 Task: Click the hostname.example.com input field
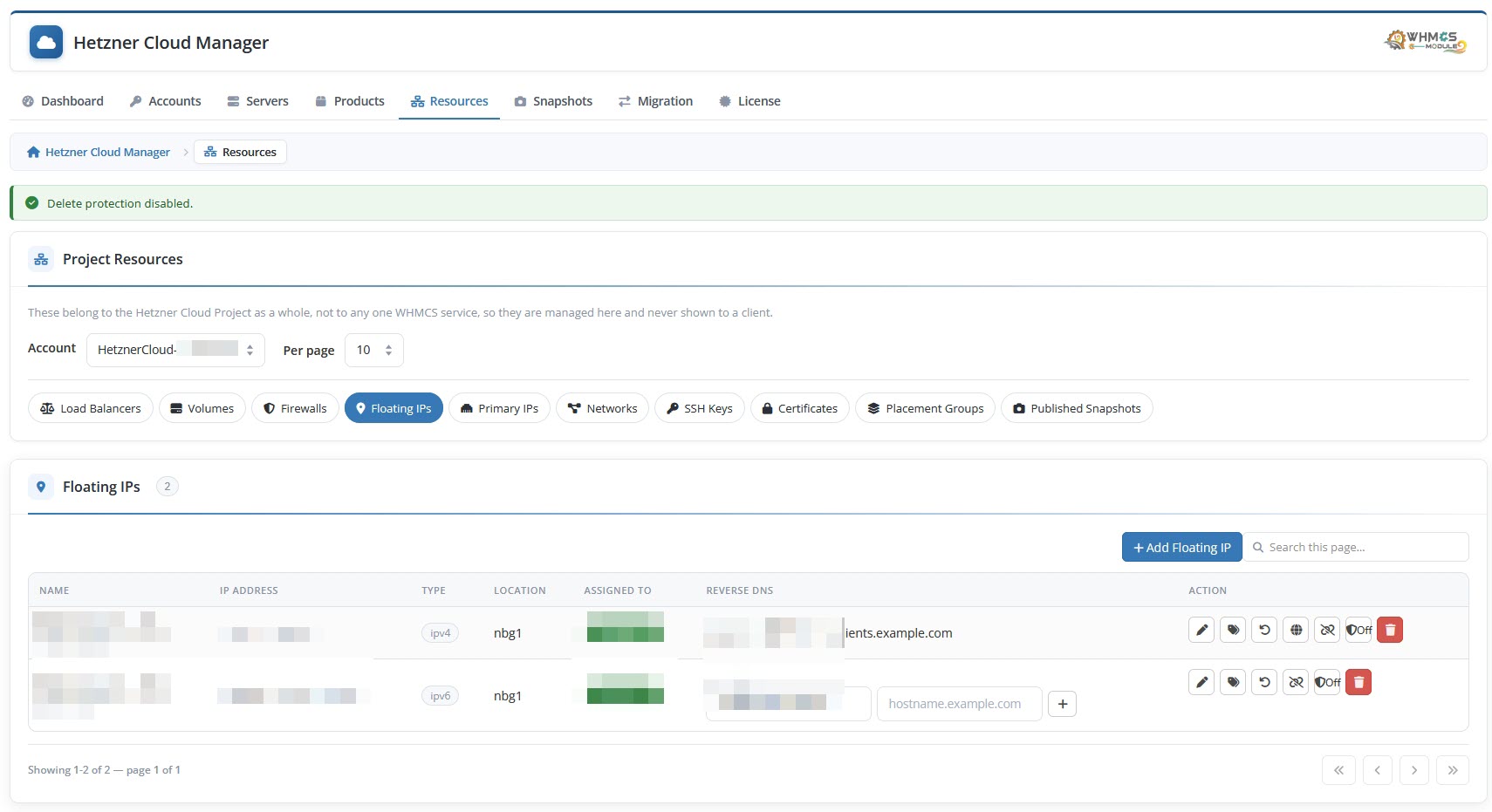click(959, 704)
